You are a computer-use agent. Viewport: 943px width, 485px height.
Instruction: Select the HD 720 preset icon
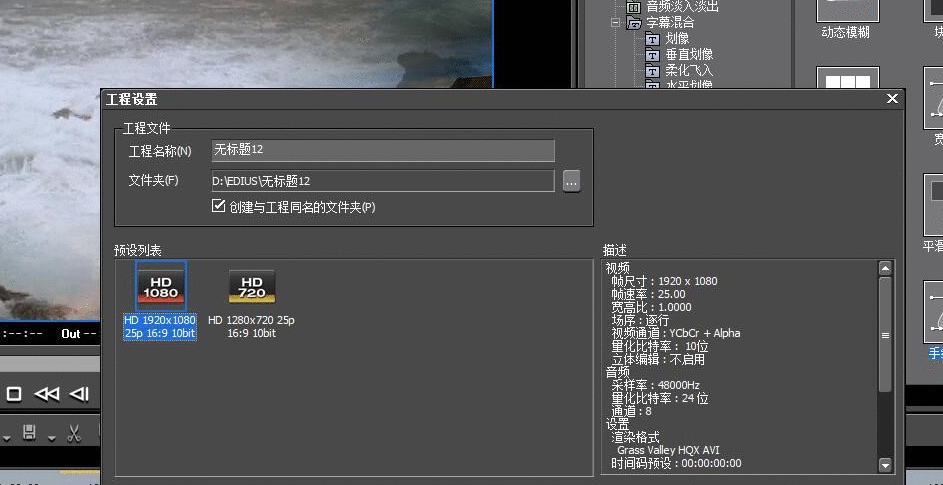[x=251, y=287]
